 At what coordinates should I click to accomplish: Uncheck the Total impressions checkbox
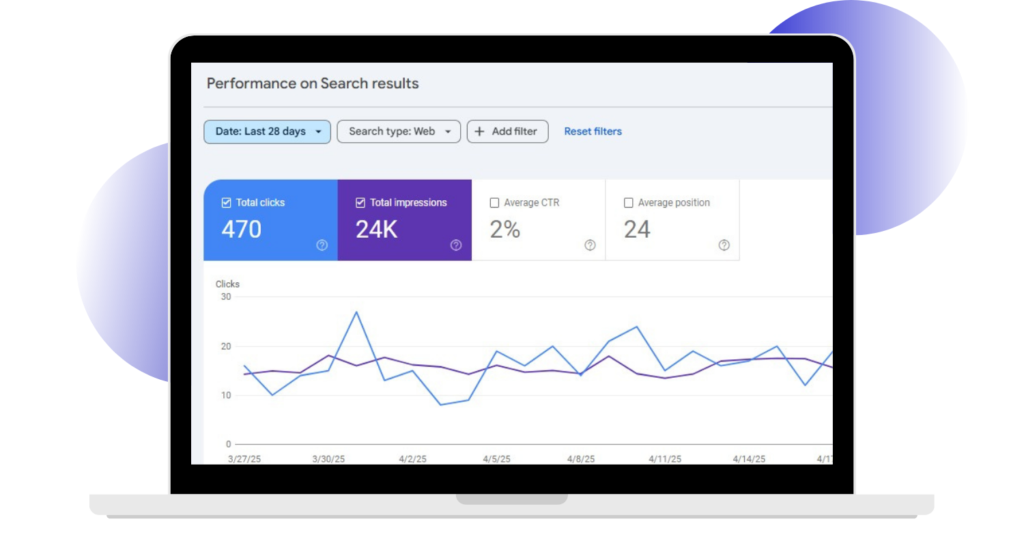coord(360,203)
